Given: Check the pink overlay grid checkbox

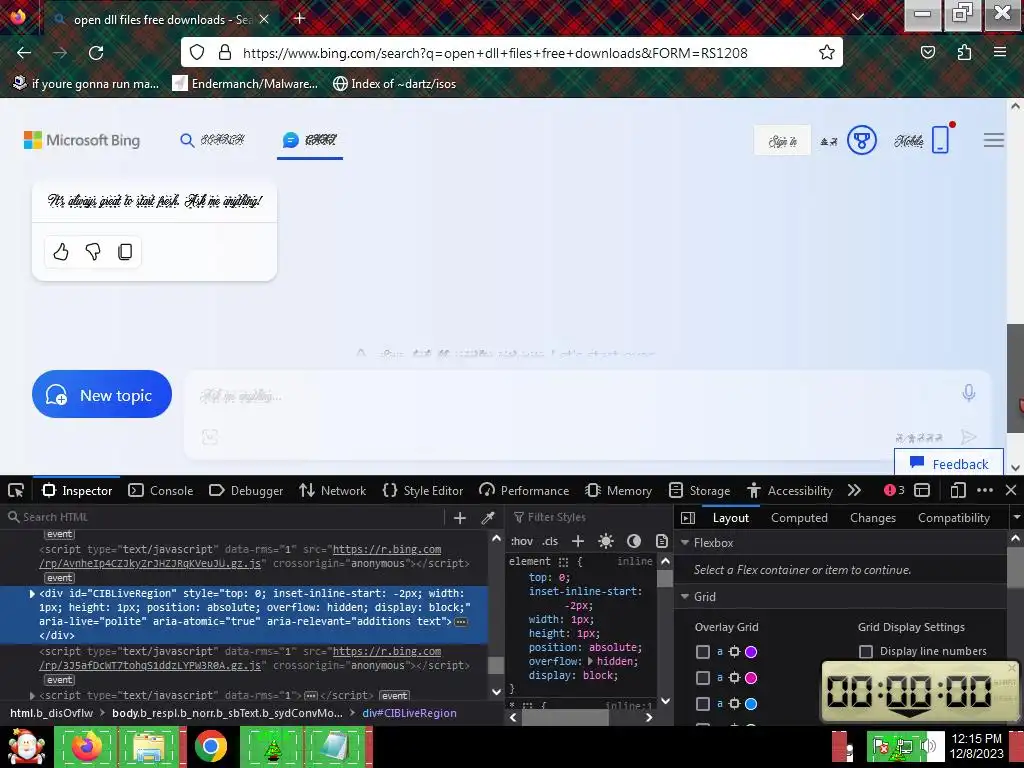Looking at the screenshot, I should [x=703, y=678].
